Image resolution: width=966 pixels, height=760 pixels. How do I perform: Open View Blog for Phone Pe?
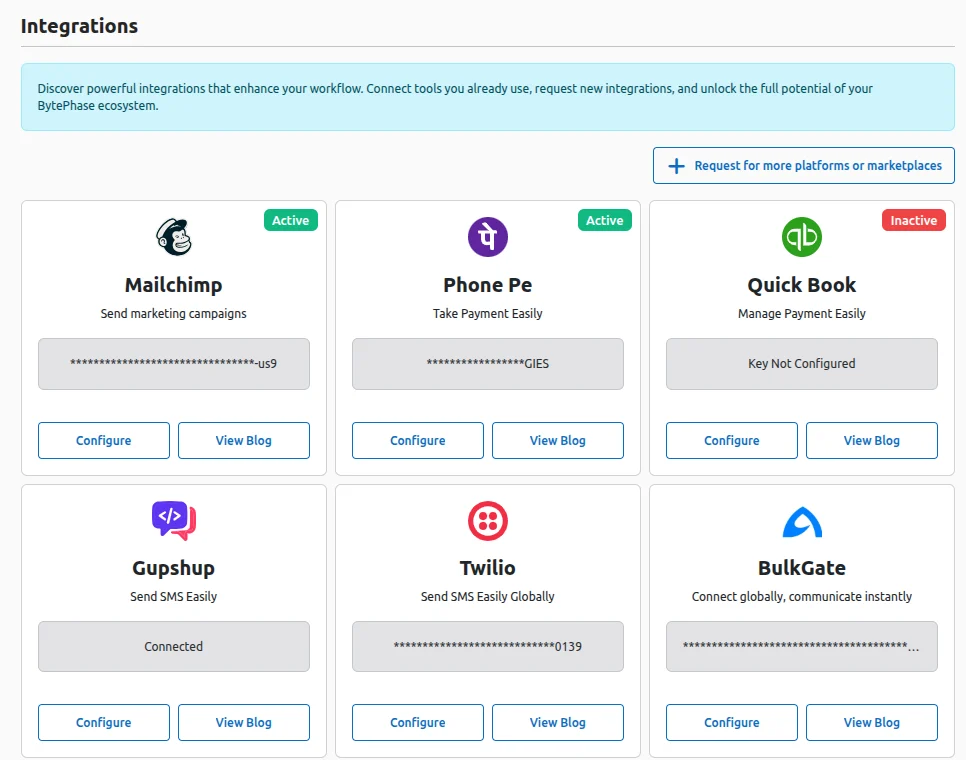[x=558, y=440]
